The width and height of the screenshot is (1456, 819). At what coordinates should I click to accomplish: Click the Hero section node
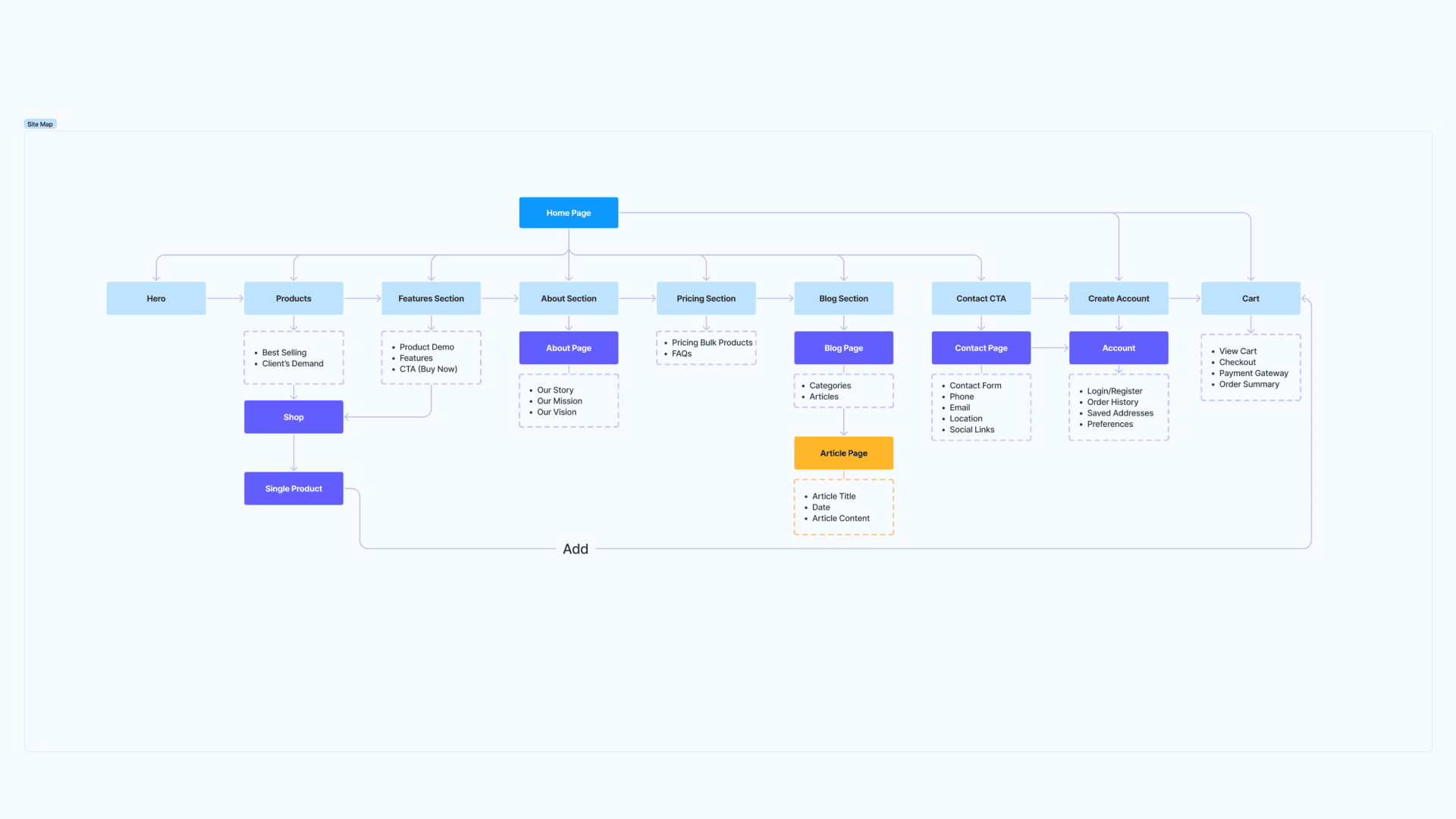tap(156, 298)
